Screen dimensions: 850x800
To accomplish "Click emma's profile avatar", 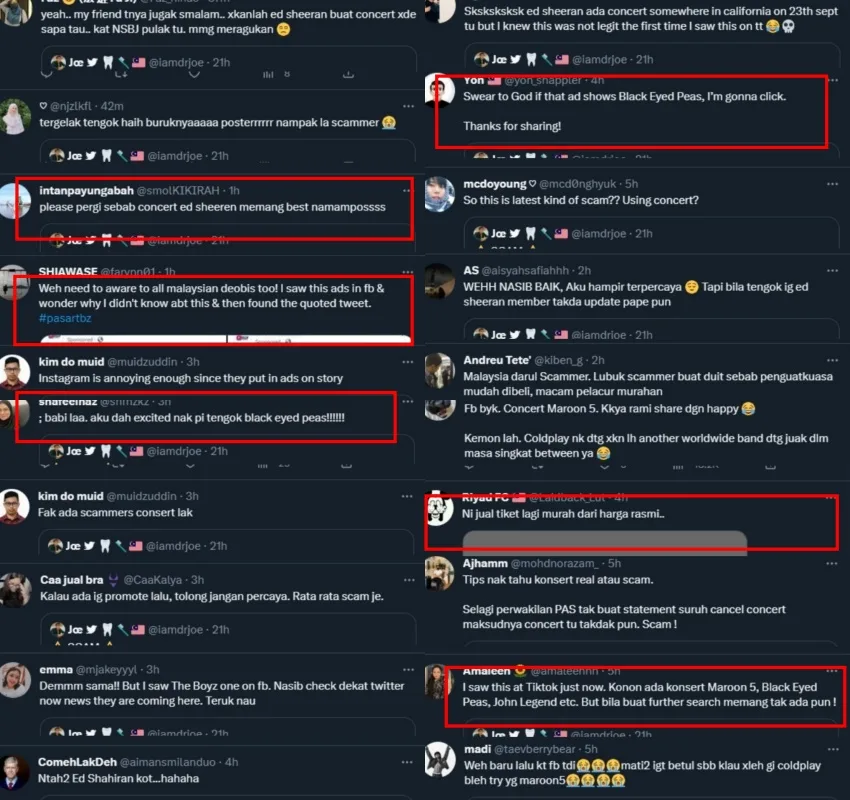I will point(15,680).
